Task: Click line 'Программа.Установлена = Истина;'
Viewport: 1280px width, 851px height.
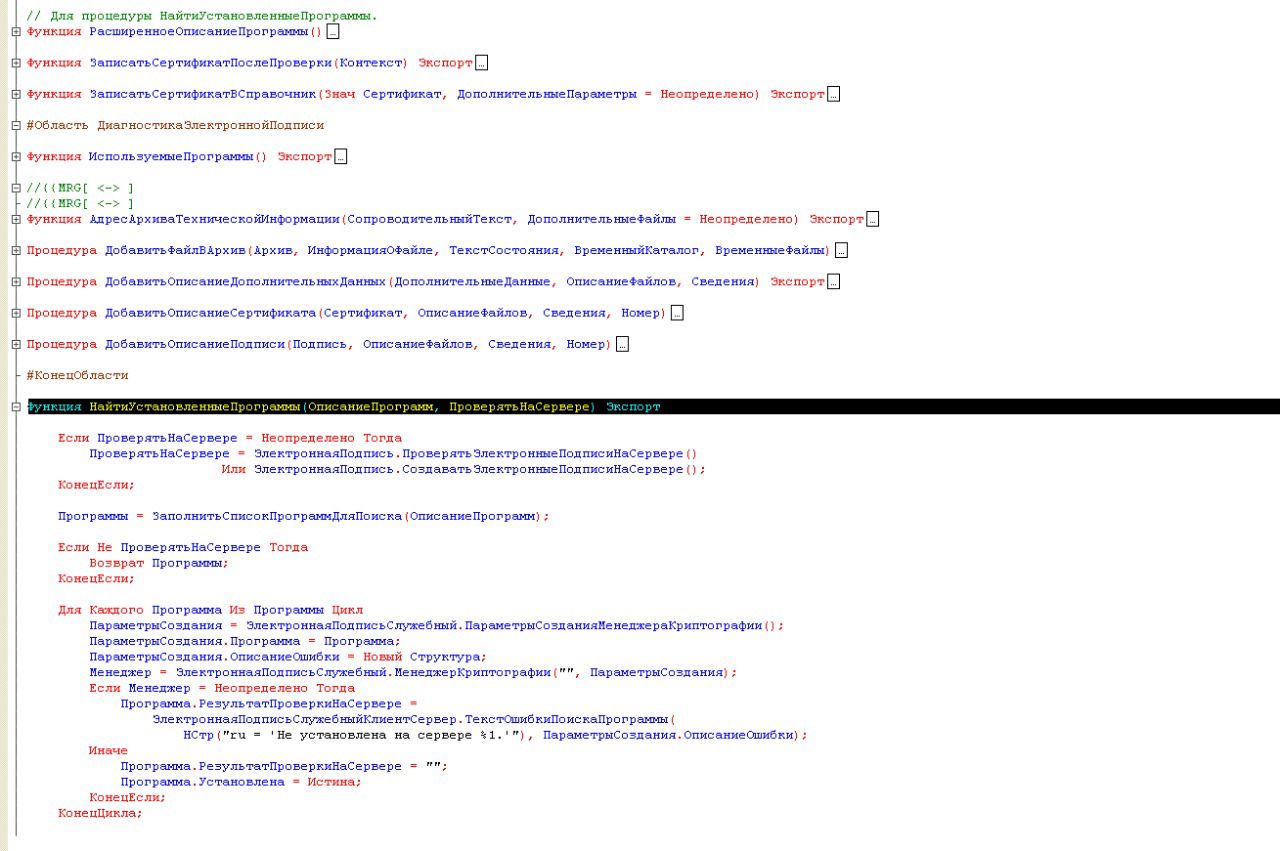Action: coord(241,782)
